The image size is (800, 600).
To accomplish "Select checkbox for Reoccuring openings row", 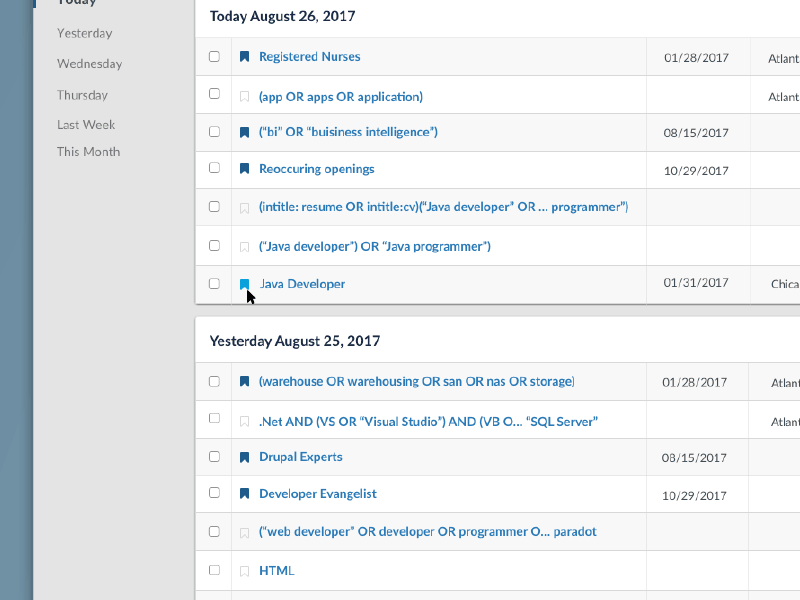I will point(214,169).
